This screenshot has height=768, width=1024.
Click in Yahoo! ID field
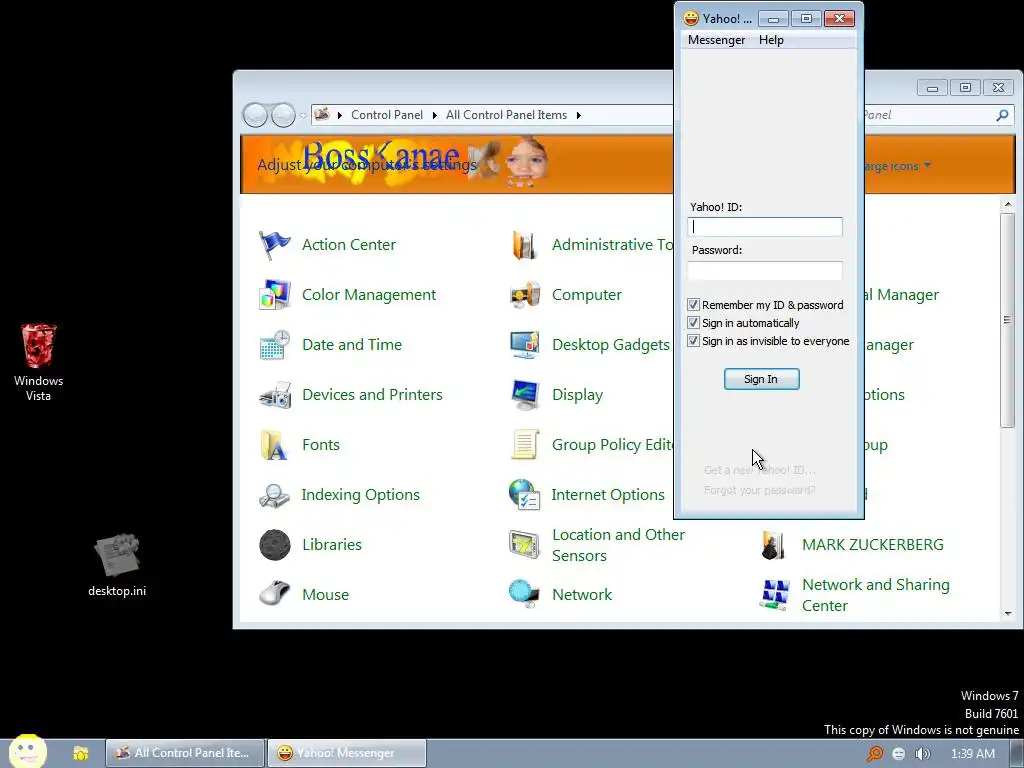(x=765, y=227)
